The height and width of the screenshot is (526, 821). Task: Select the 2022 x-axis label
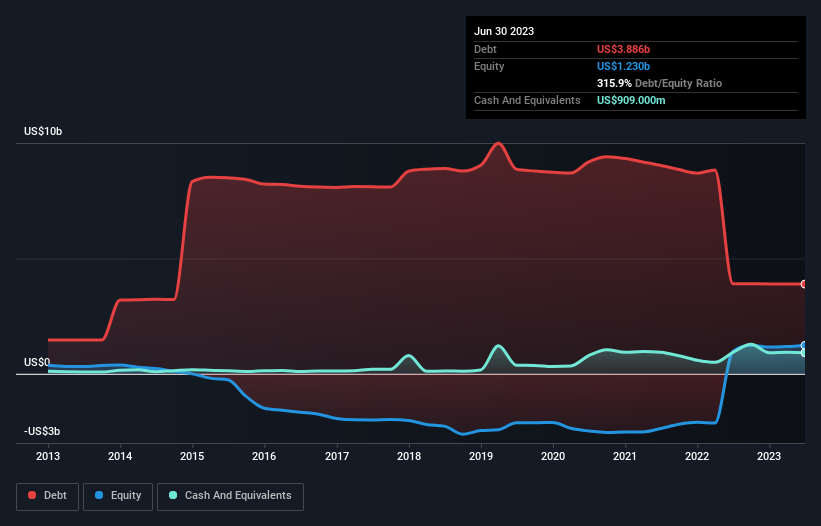pos(697,456)
